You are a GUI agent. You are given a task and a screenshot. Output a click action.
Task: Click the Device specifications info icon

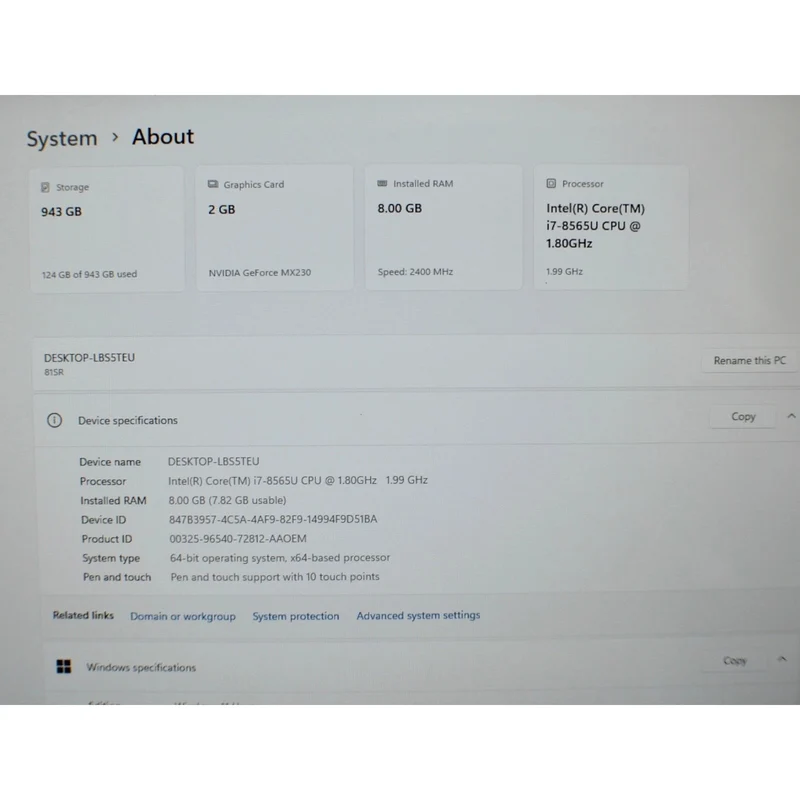tap(55, 420)
